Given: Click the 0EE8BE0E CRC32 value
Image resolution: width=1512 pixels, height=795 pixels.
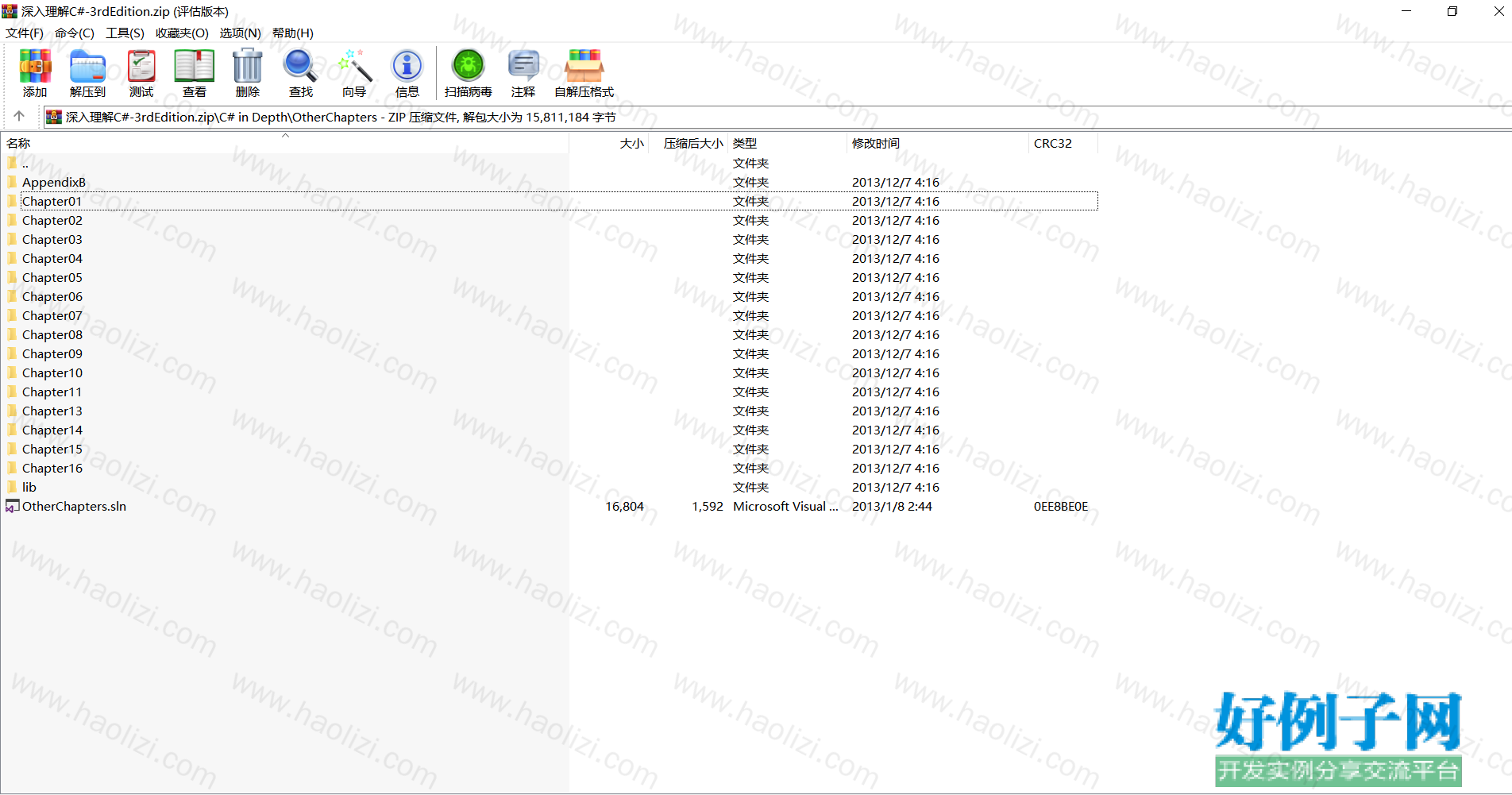Looking at the screenshot, I should click(1061, 506).
